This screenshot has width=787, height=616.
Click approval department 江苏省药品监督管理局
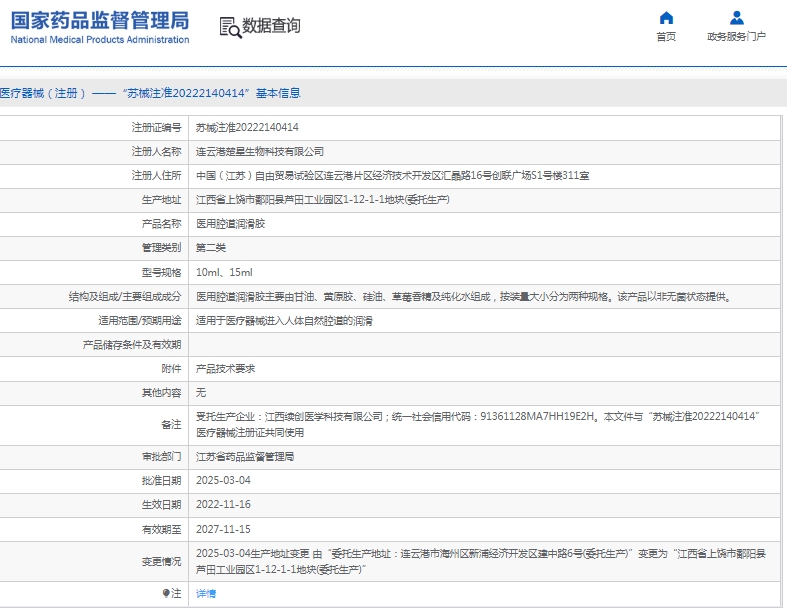(245, 457)
